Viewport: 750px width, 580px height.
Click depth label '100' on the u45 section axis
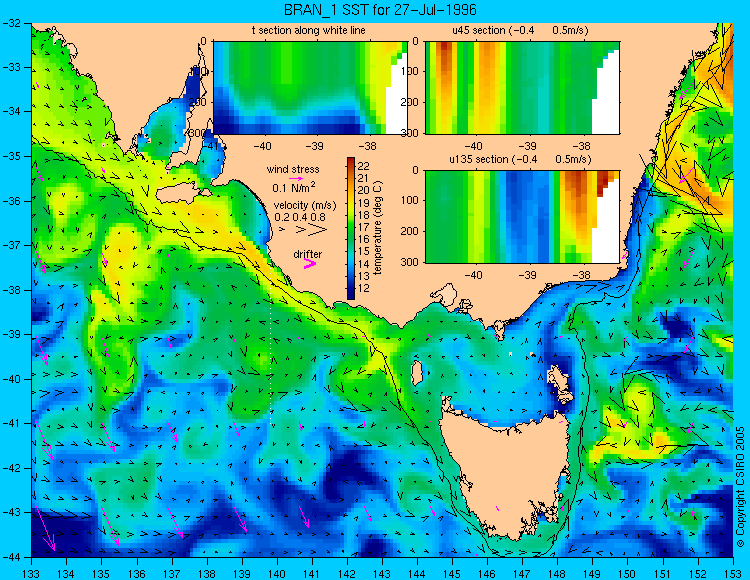(x=411, y=71)
